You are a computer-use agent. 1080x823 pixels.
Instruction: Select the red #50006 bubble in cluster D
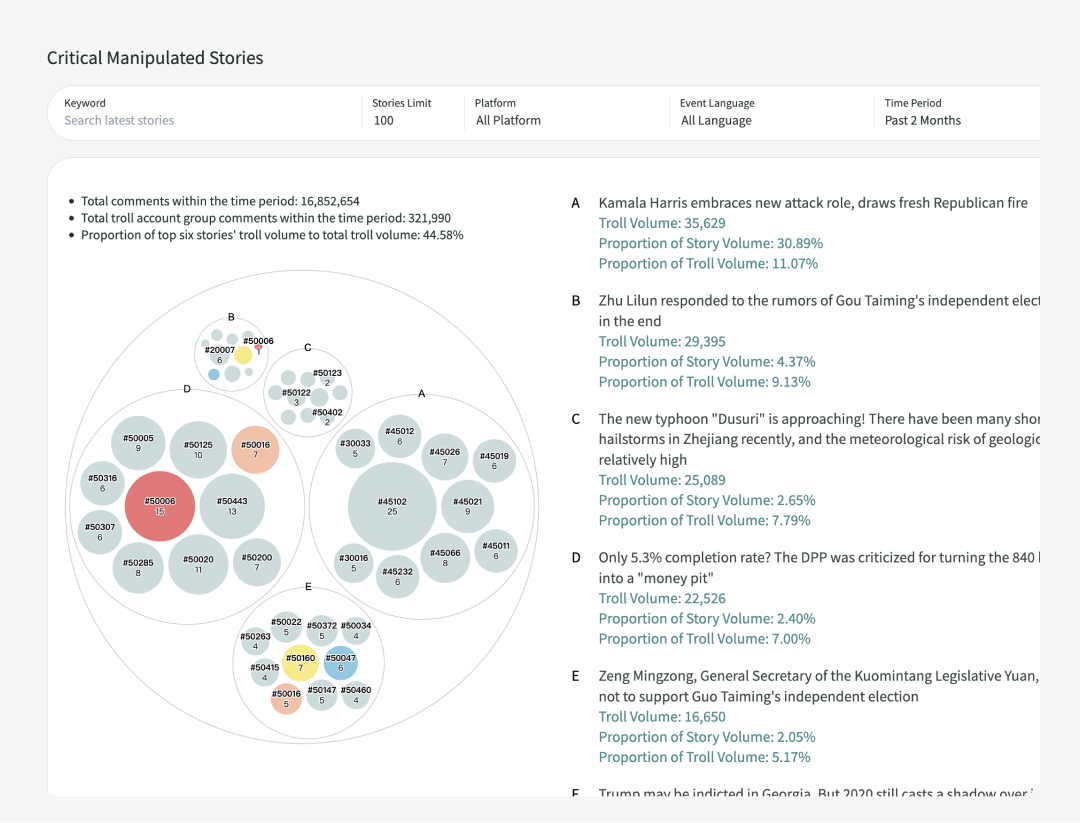[160, 506]
